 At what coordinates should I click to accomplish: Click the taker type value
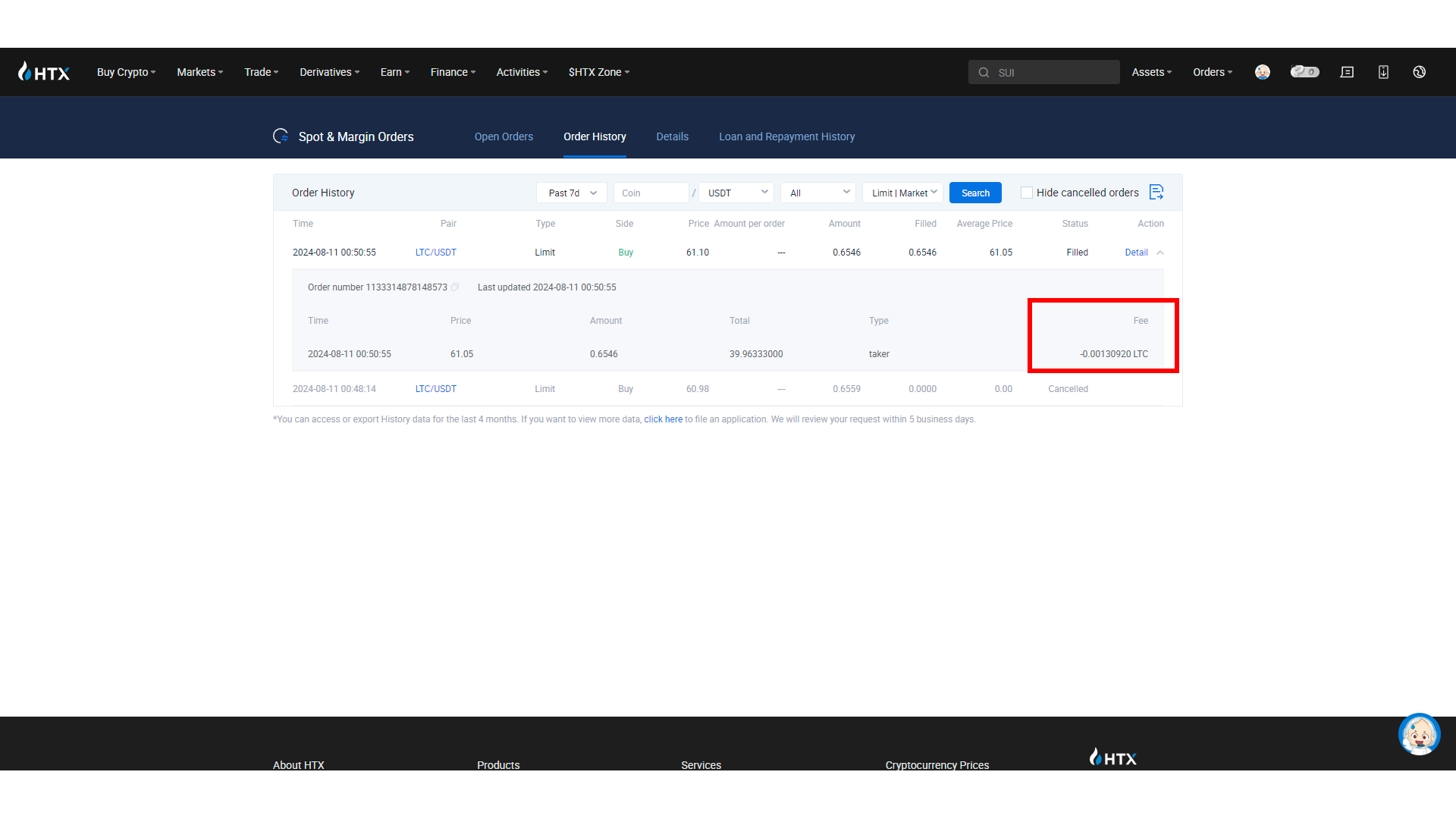click(879, 354)
